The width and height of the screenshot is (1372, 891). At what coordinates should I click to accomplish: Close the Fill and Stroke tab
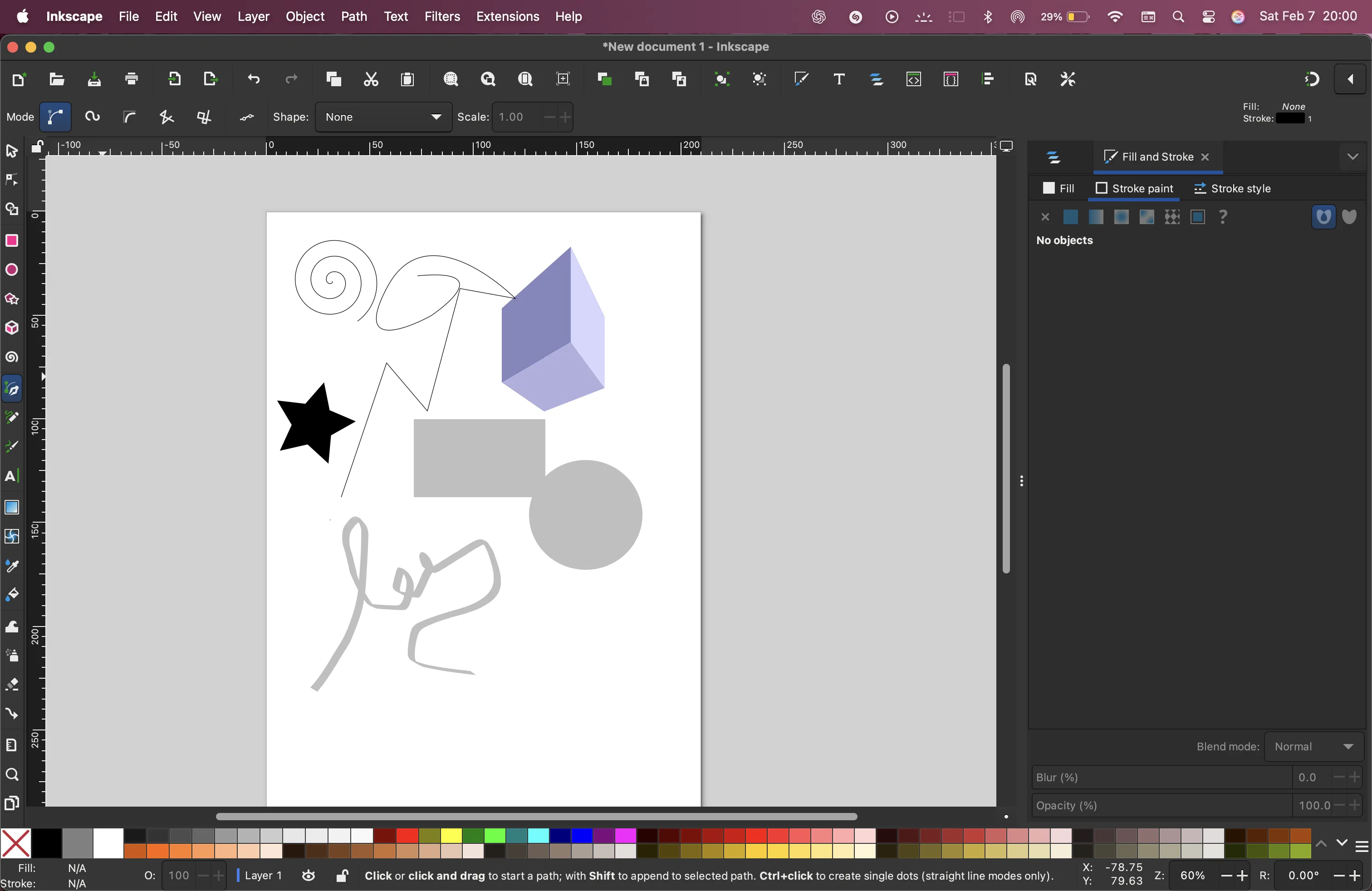(1205, 157)
